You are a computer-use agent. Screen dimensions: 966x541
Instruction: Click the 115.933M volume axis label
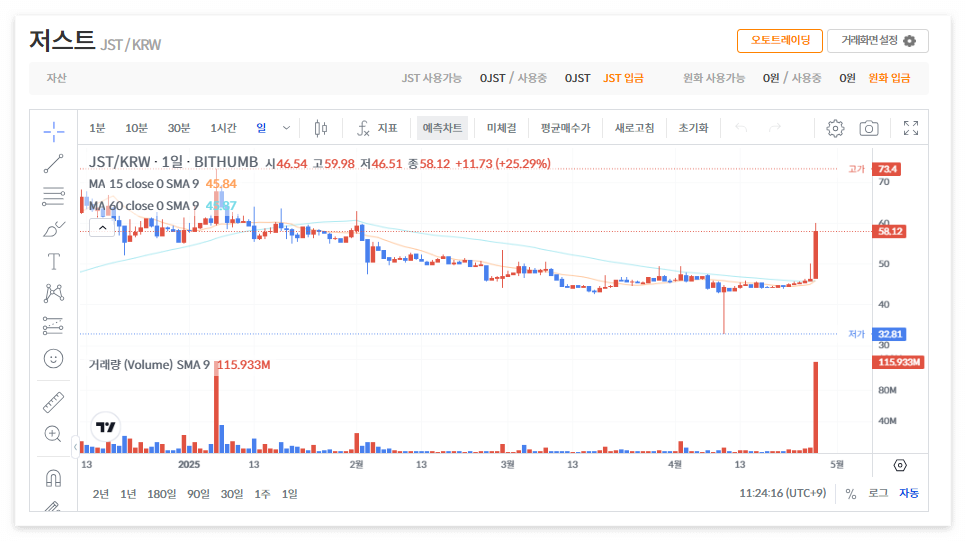coord(898,362)
